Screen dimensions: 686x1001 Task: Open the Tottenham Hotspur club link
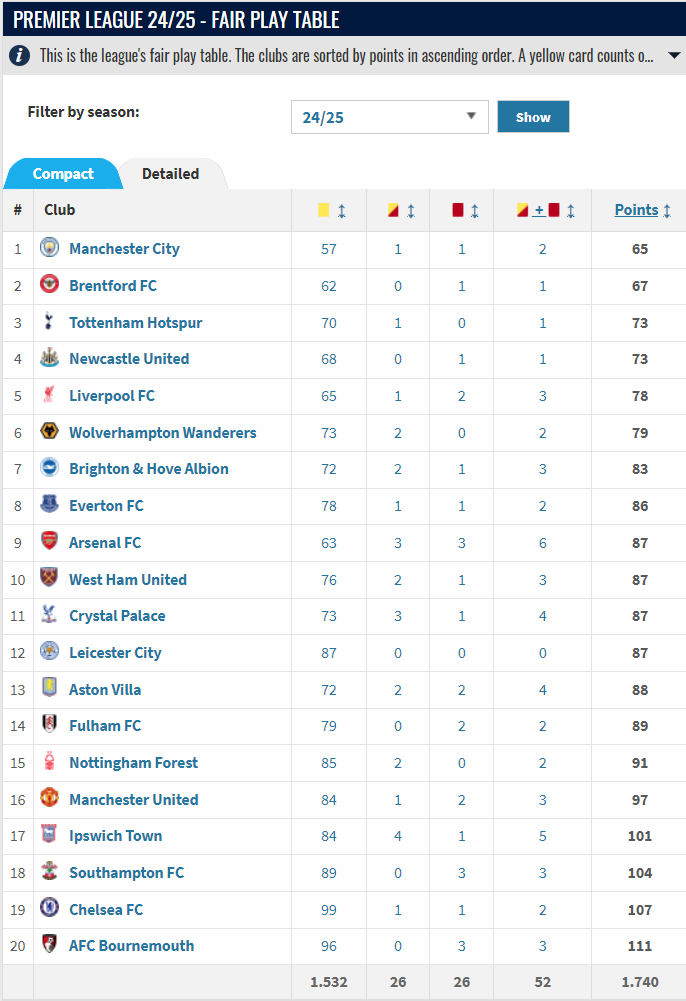click(135, 322)
